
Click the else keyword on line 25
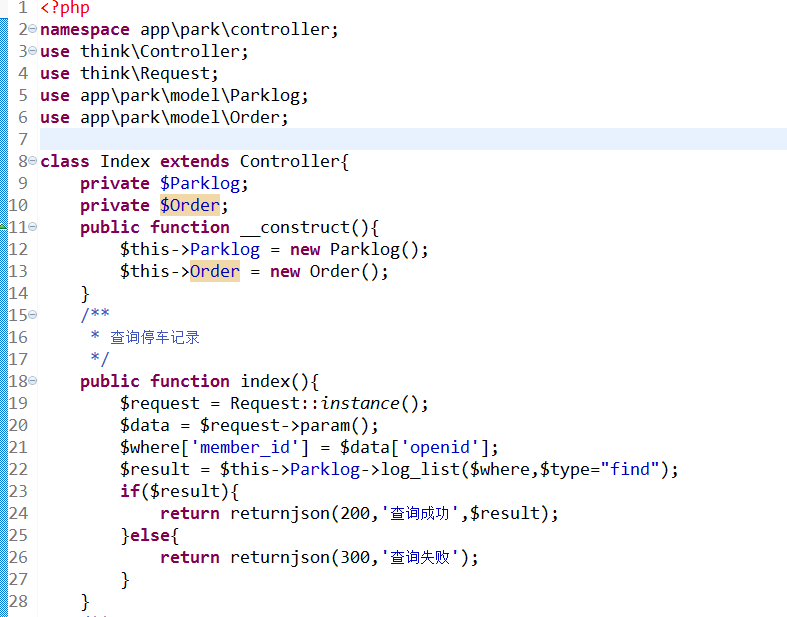pyautogui.click(x=149, y=536)
